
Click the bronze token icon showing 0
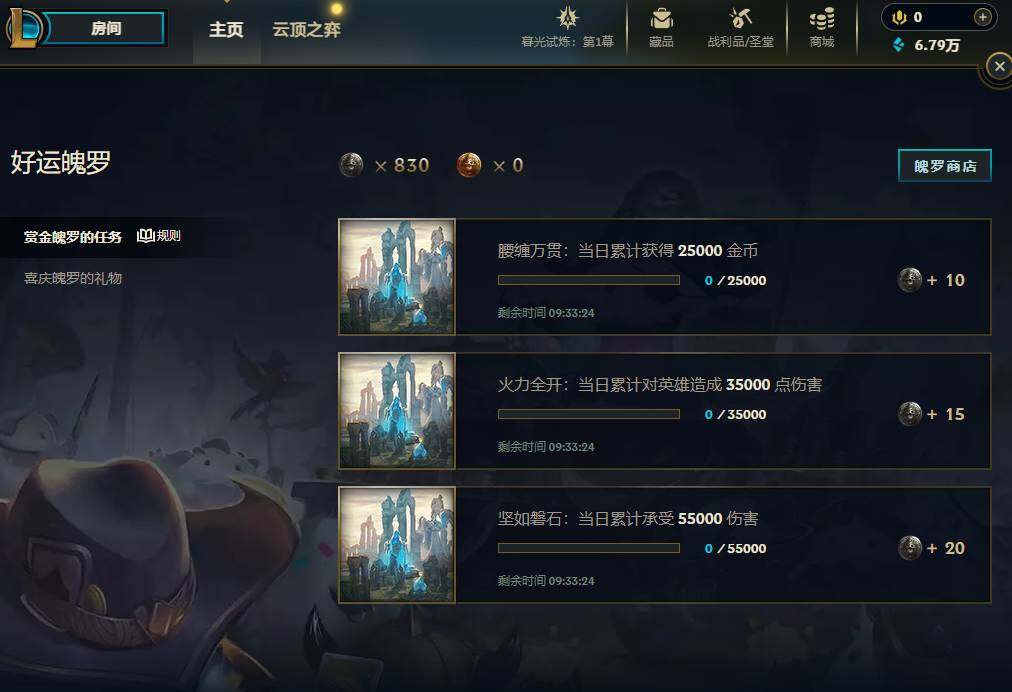pos(469,165)
